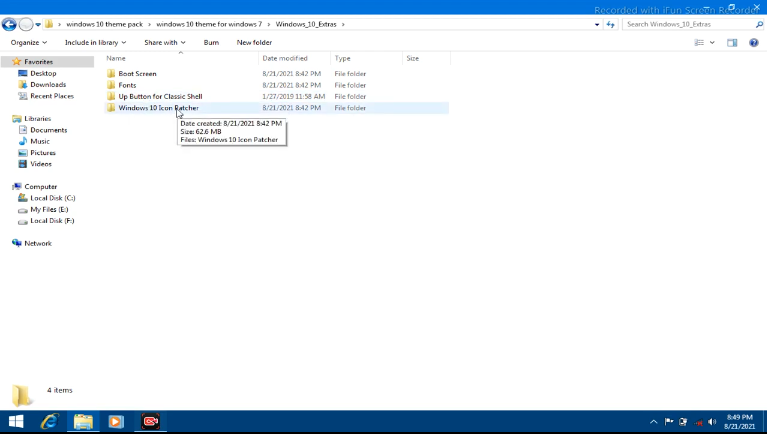Click Boot Screen date 8/21/2021 8:42 PM
Viewport: 767px width, 434px height.
click(292, 73)
